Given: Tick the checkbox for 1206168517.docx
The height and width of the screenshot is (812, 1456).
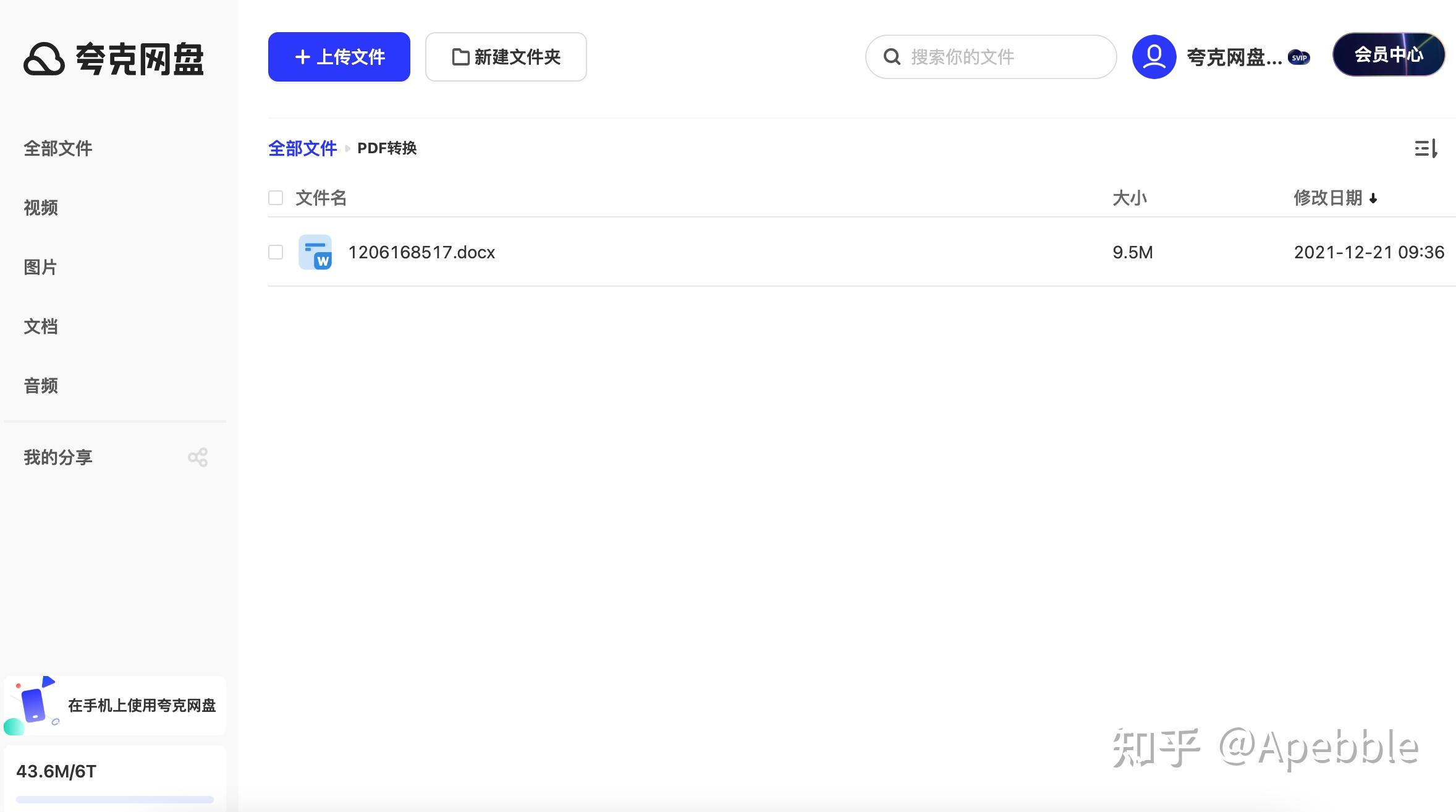Looking at the screenshot, I should click(276, 252).
